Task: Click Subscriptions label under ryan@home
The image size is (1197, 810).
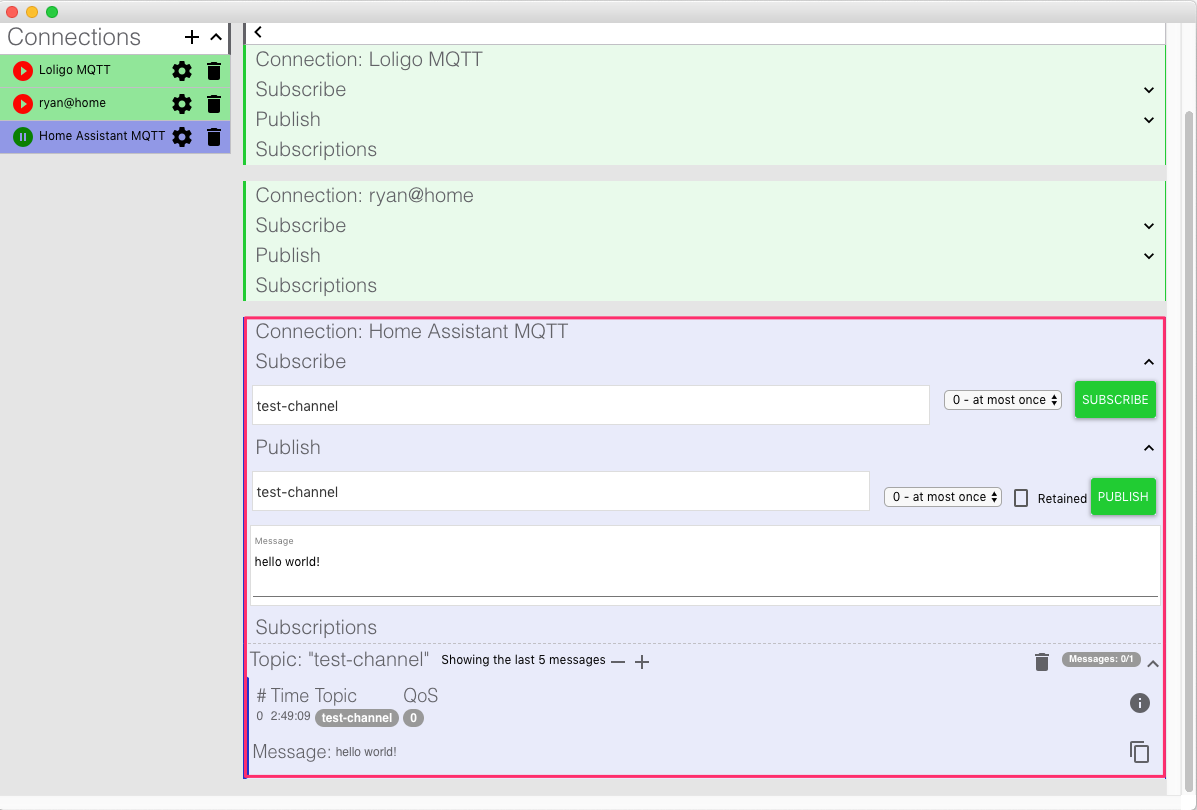Action: [316, 286]
